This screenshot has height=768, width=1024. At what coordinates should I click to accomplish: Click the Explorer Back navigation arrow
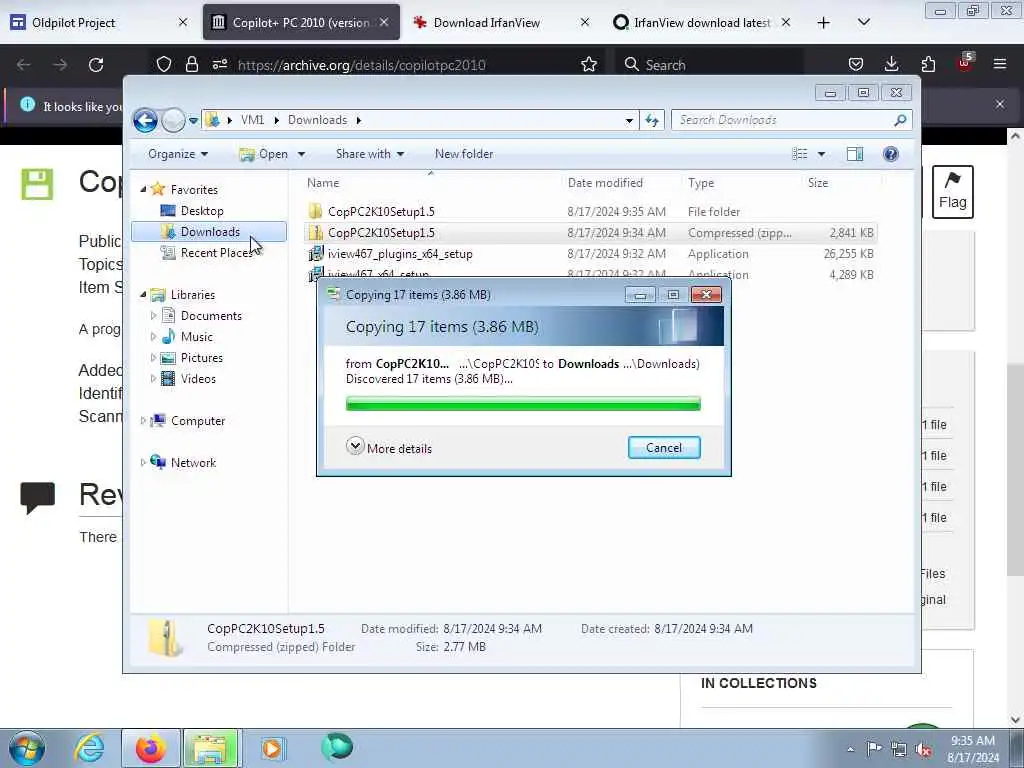145,120
